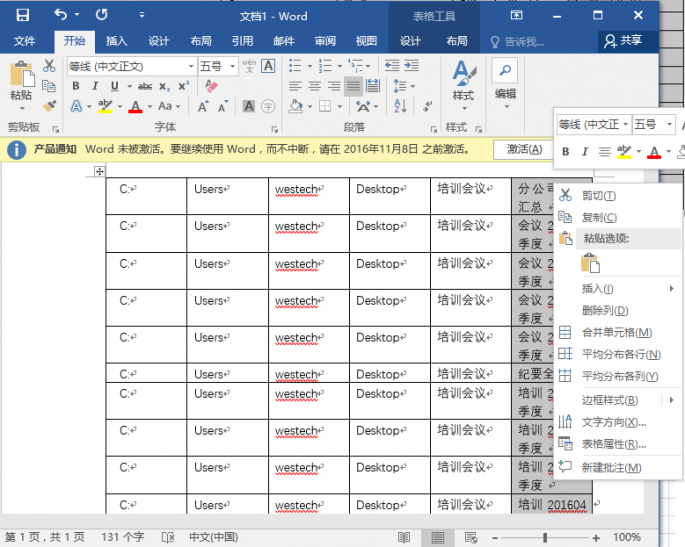Toggle Bold in the ribbon

click(76, 86)
